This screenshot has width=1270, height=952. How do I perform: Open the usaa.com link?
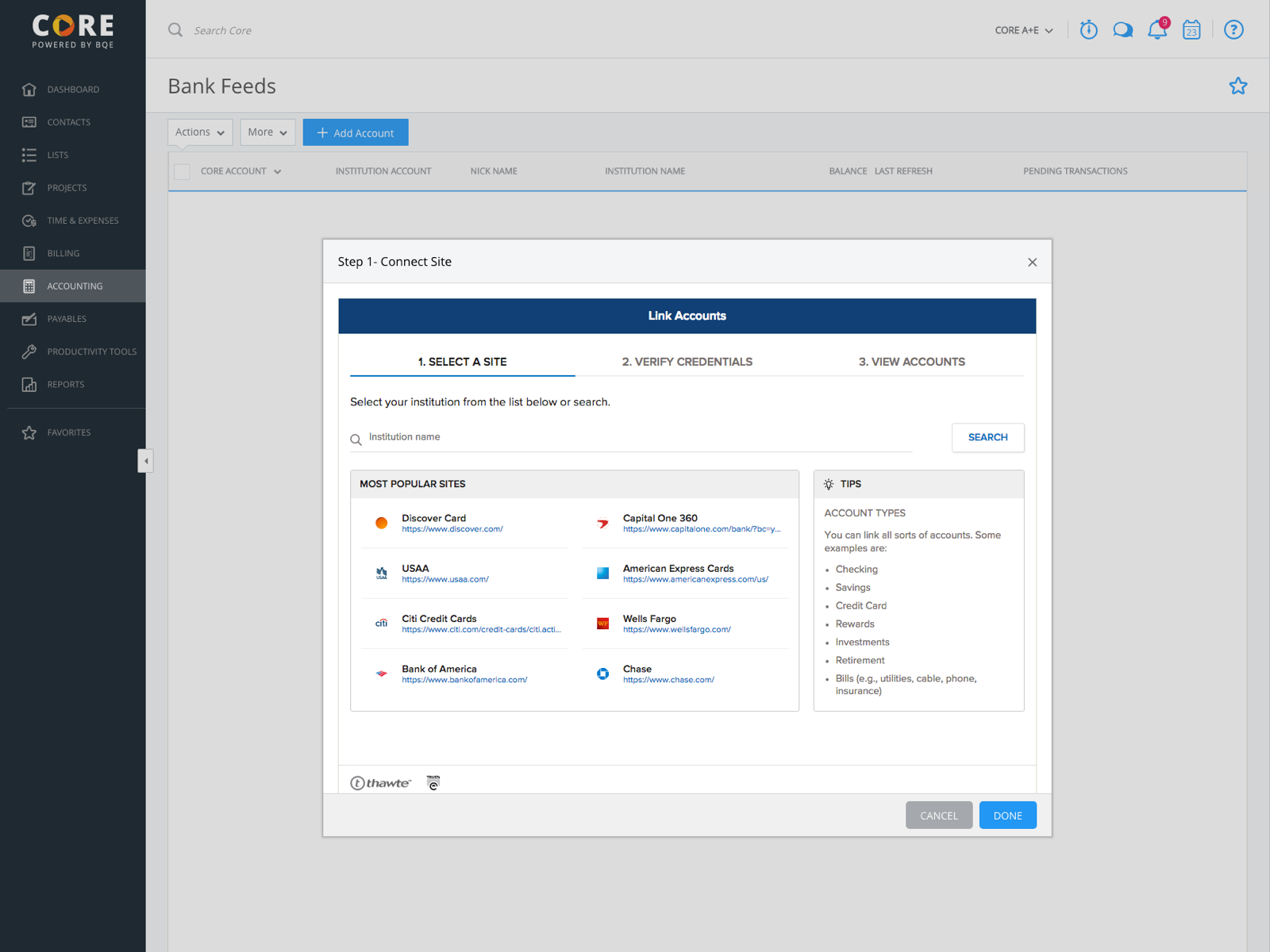pos(445,580)
